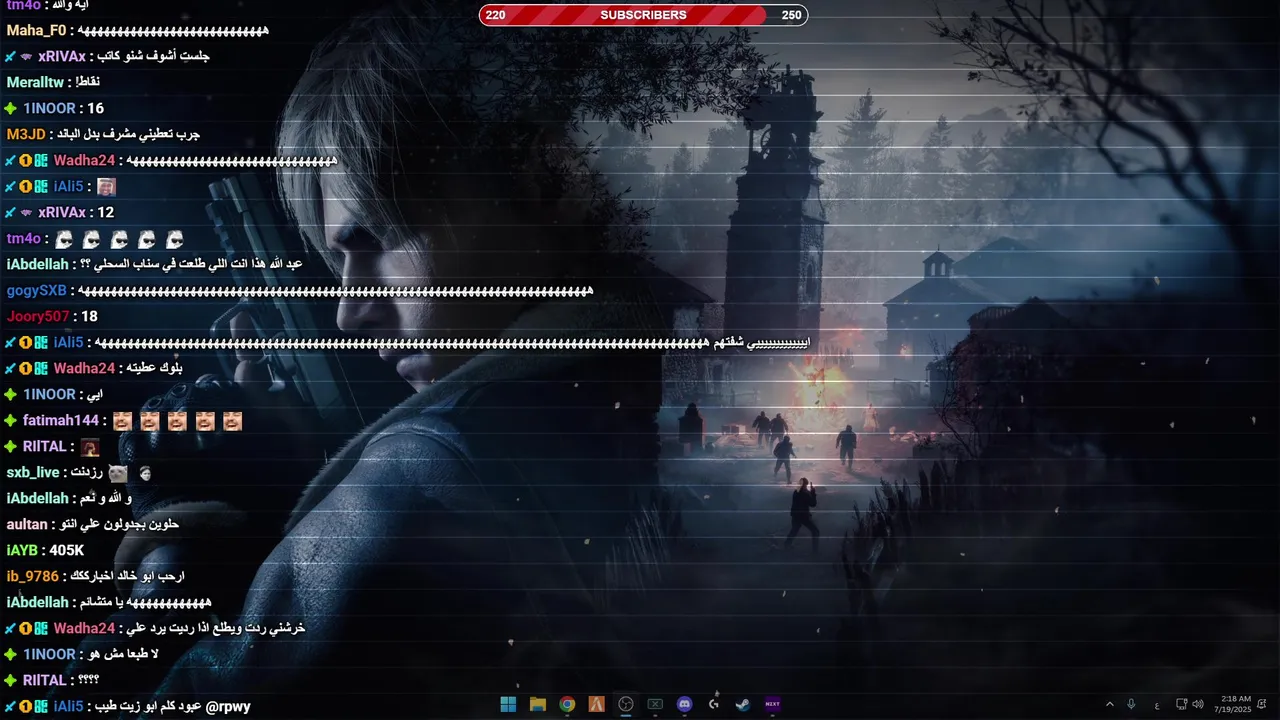The width and height of the screenshot is (1280, 720).
Task: Click the microphone icon in system tray
Action: [x=1131, y=704]
